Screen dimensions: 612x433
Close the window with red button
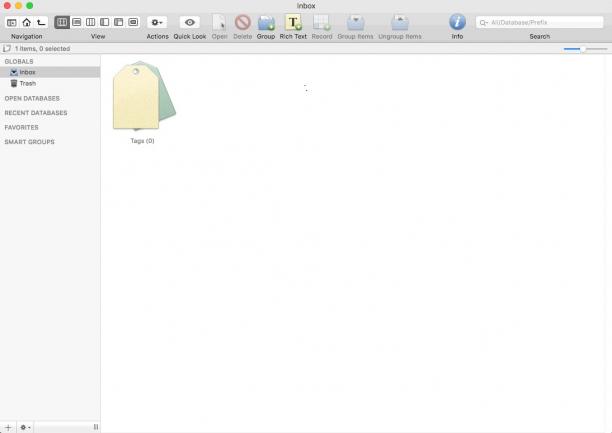coord(7,5)
